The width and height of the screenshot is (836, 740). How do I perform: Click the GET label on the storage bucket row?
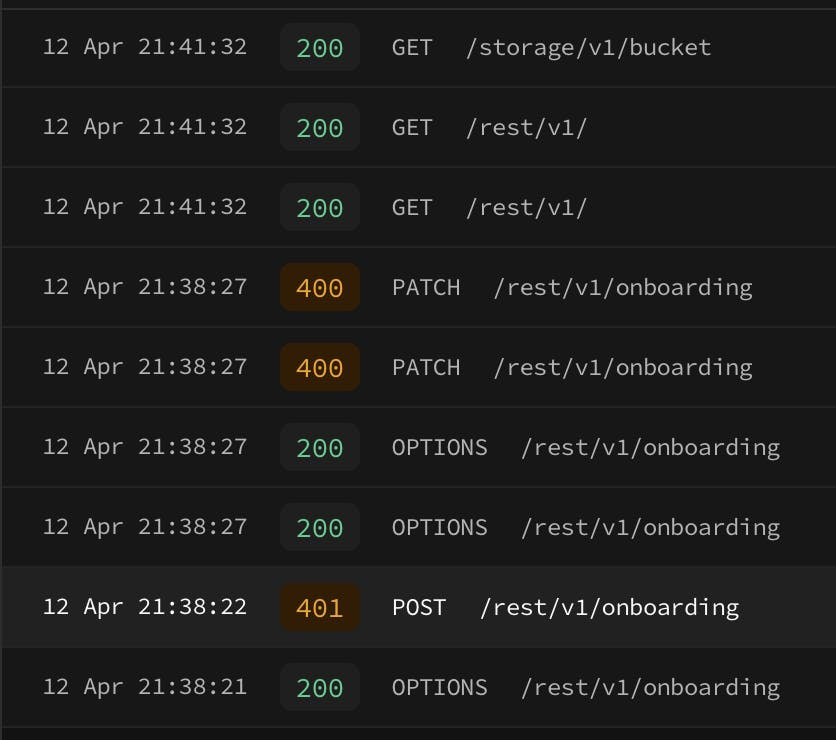(412, 47)
